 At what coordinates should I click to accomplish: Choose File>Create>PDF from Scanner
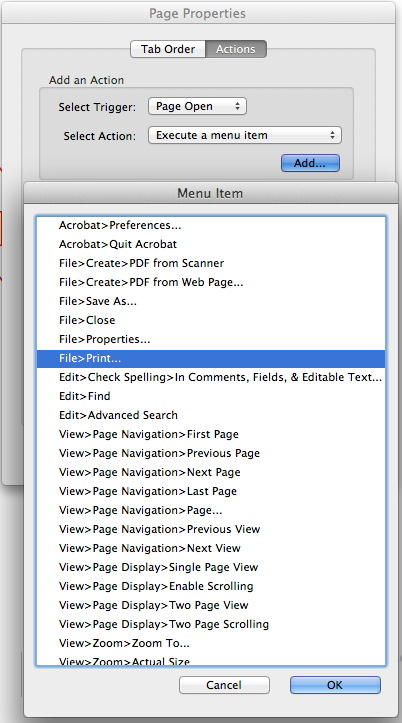pos(211,263)
